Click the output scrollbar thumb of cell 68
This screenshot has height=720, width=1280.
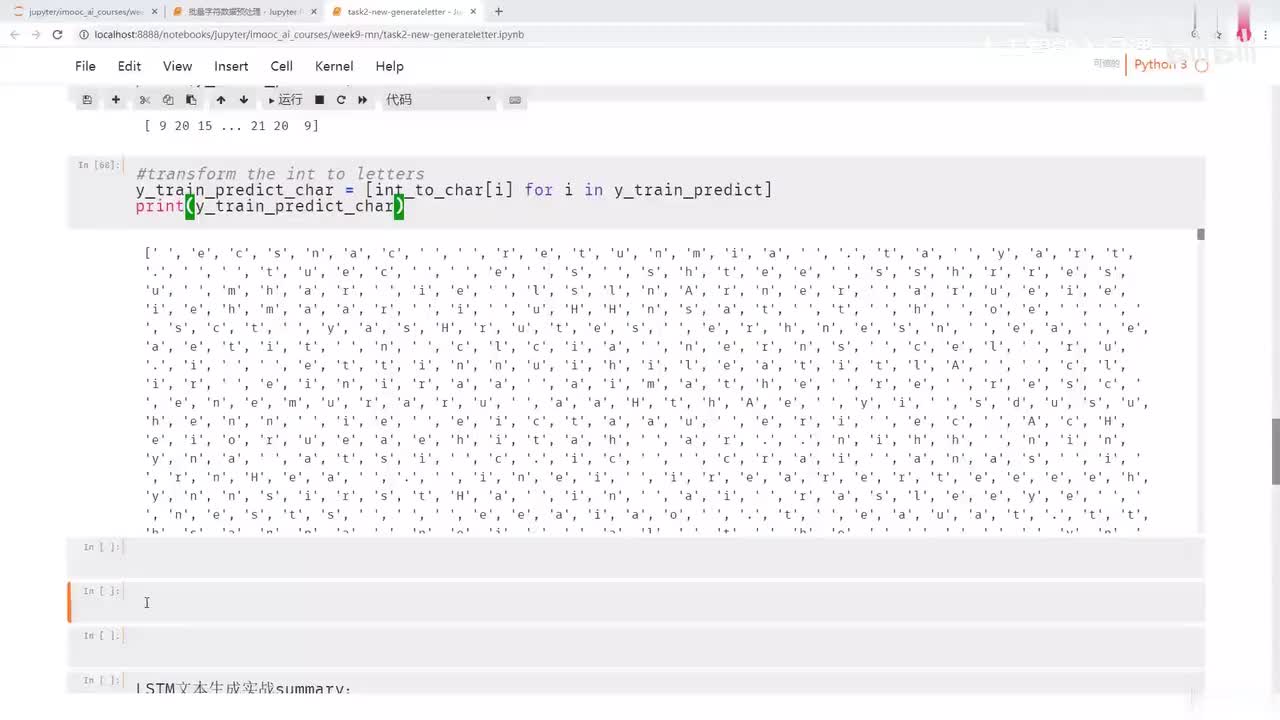click(1201, 234)
